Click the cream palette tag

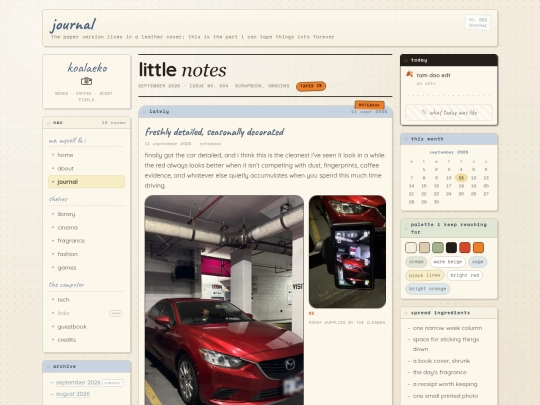(x=416, y=262)
